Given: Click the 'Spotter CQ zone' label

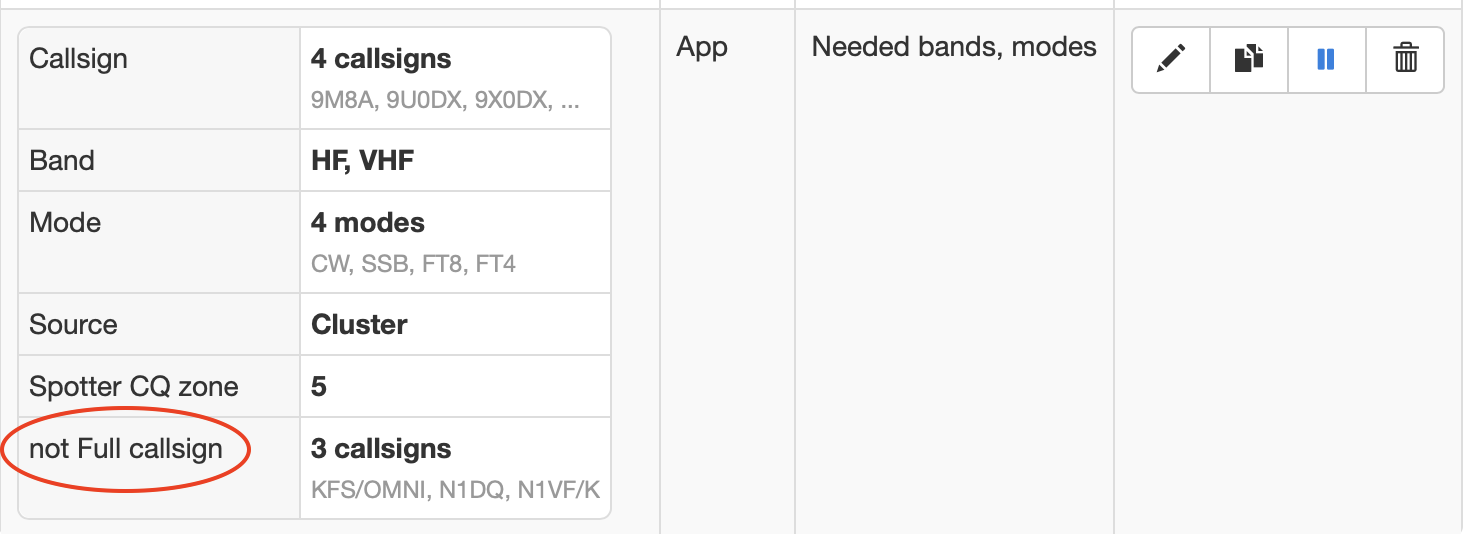Looking at the screenshot, I should click(x=134, y=387).
